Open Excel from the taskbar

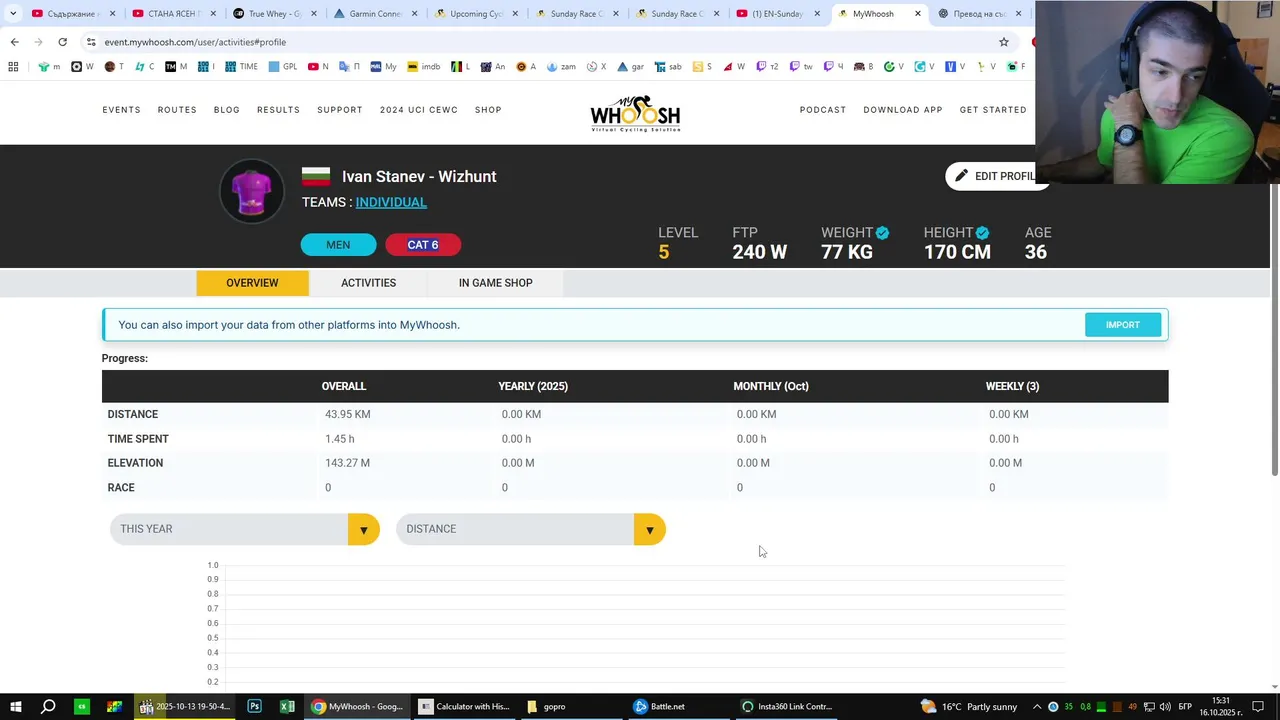[287, 706]
